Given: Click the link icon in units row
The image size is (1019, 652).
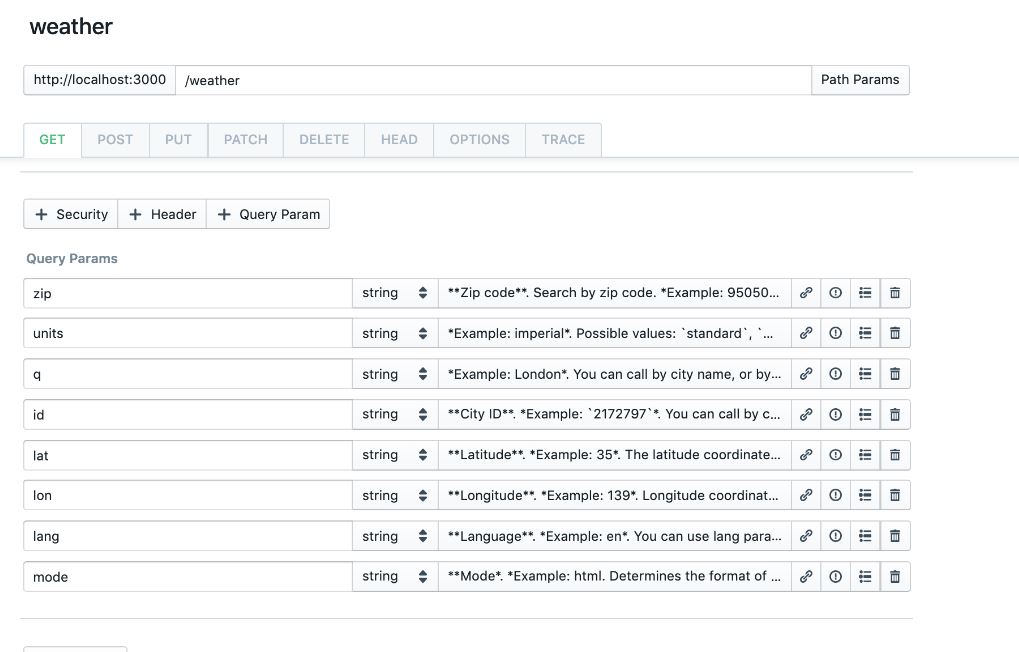Looking at the screenshot, I should (x=806, y=333).
